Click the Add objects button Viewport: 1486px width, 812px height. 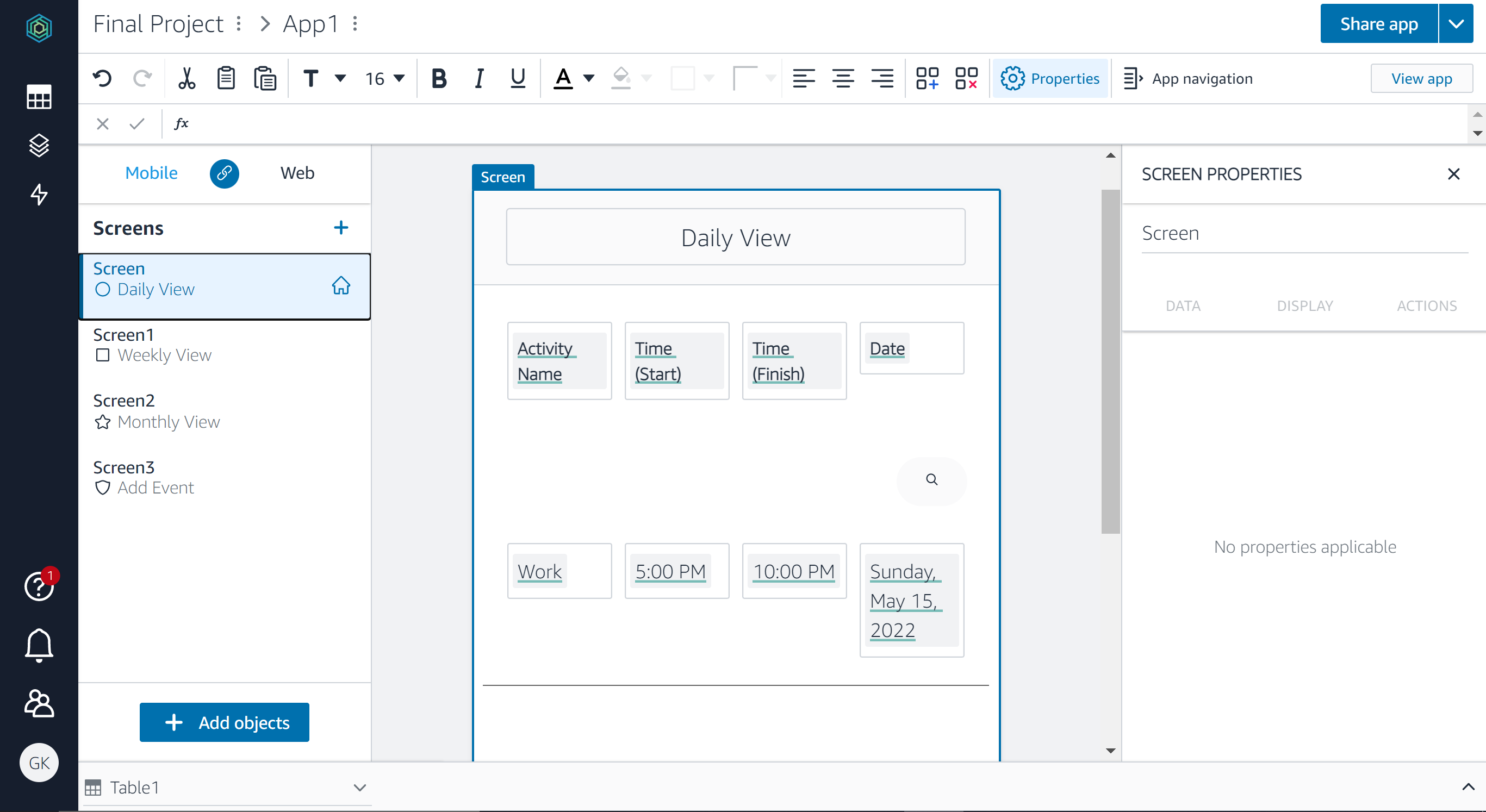[x=224, y=722]
